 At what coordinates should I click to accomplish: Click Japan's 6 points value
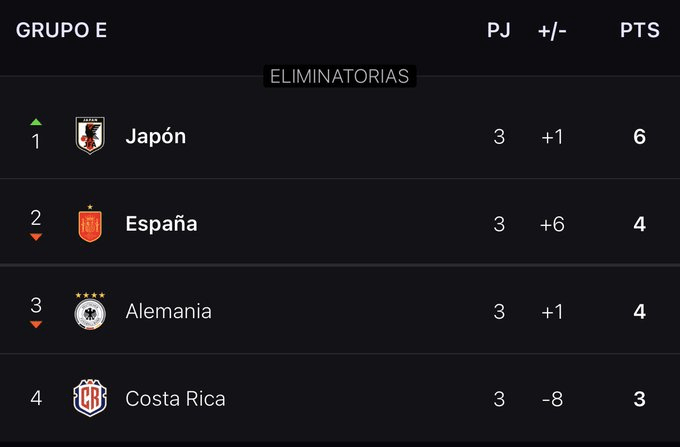(x=639, y=136)
